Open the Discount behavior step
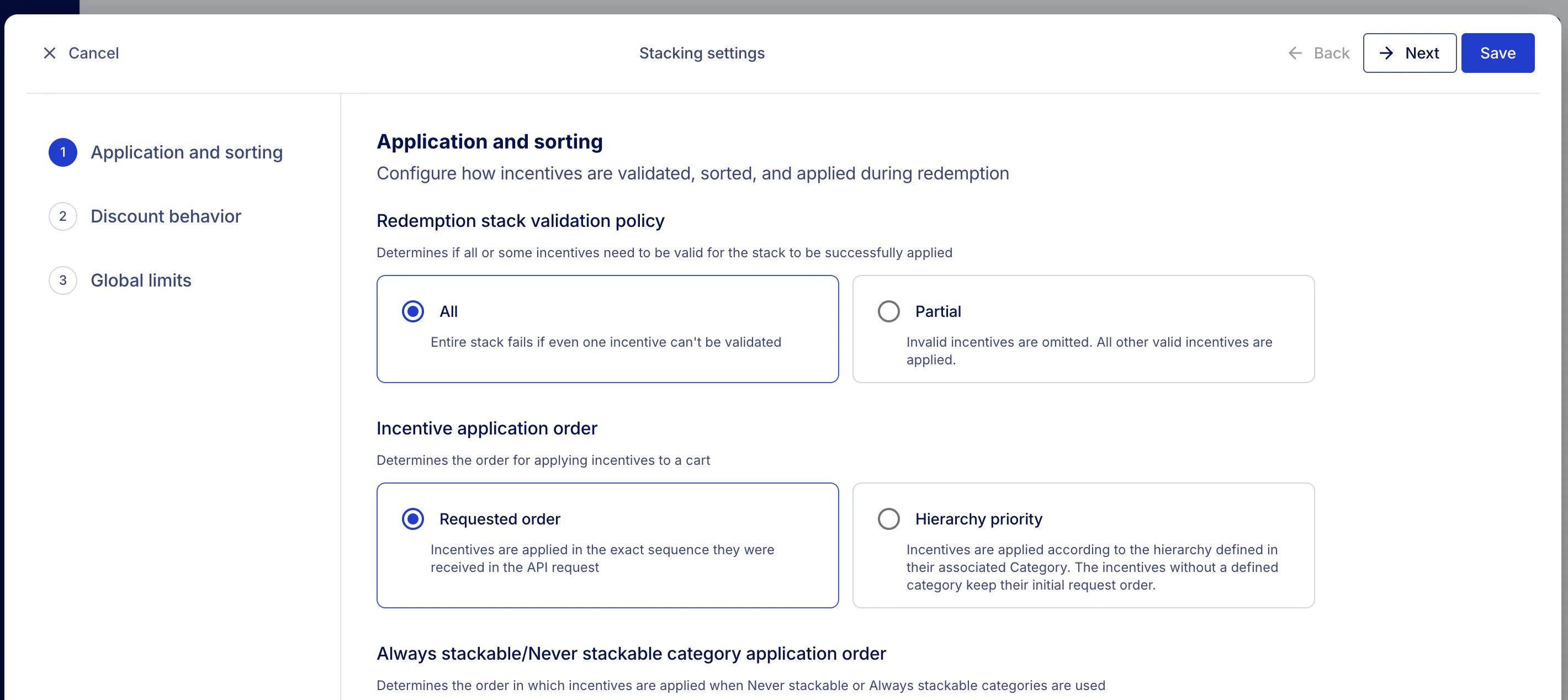This screenshot has width=1568, height=700. point(166,216)
